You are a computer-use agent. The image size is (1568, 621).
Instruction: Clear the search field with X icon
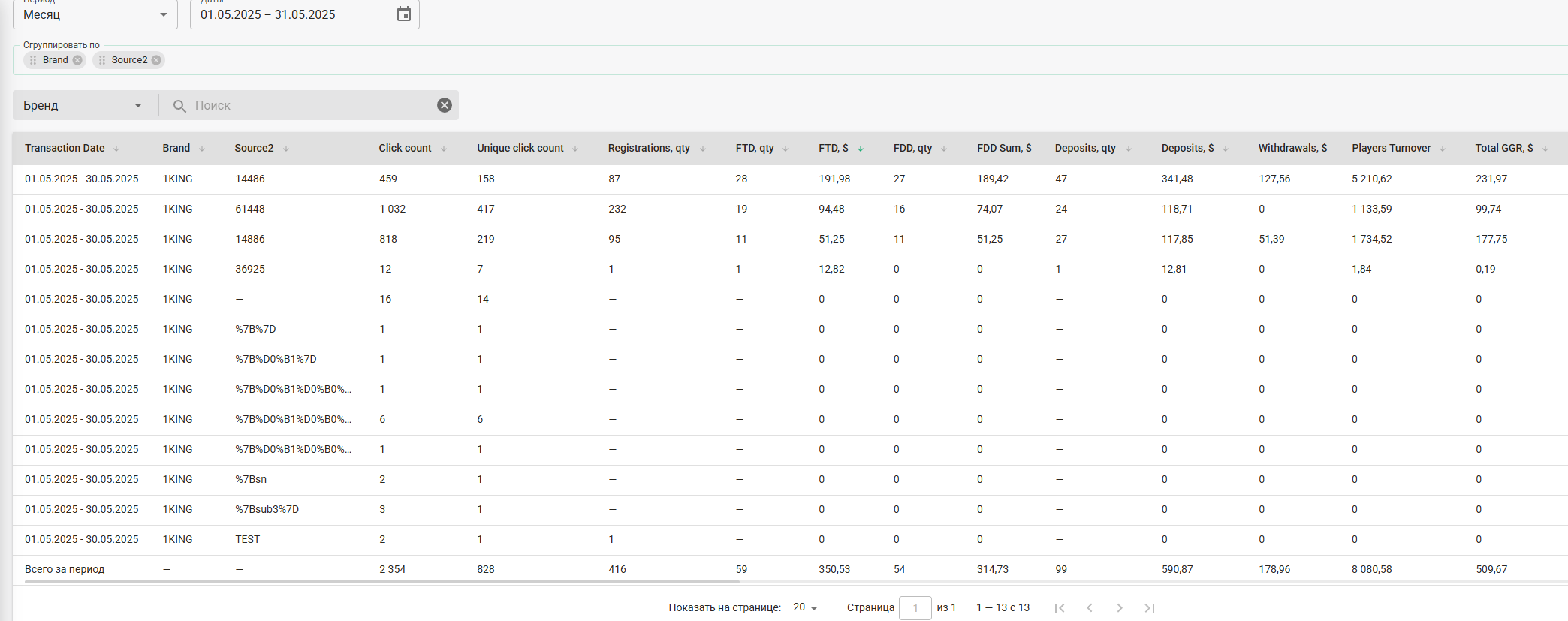[445, 105]
